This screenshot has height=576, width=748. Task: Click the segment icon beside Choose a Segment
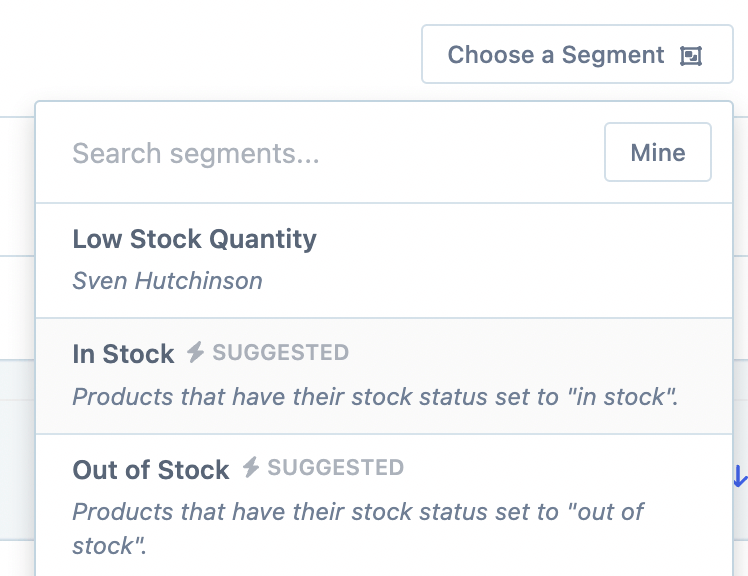point(691,56)
